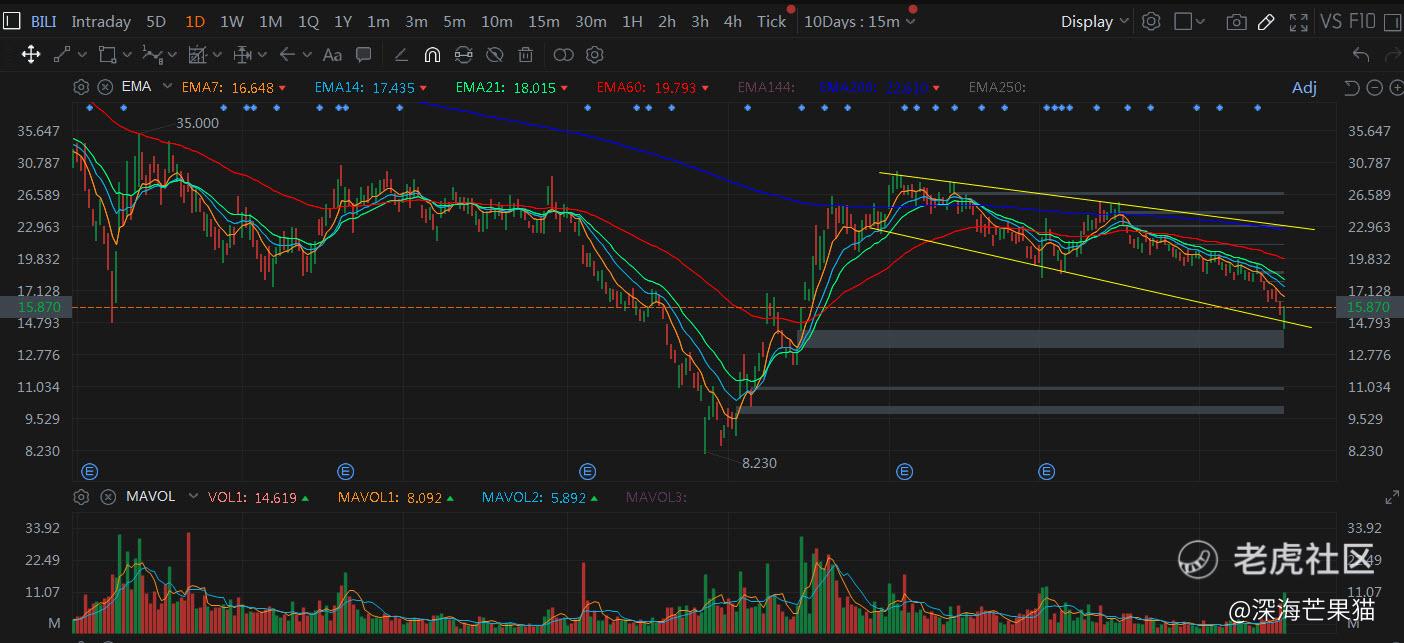Screen dimensions: 1404x643
Task: Redo the last drawing action
Action: click(1391, 55)
